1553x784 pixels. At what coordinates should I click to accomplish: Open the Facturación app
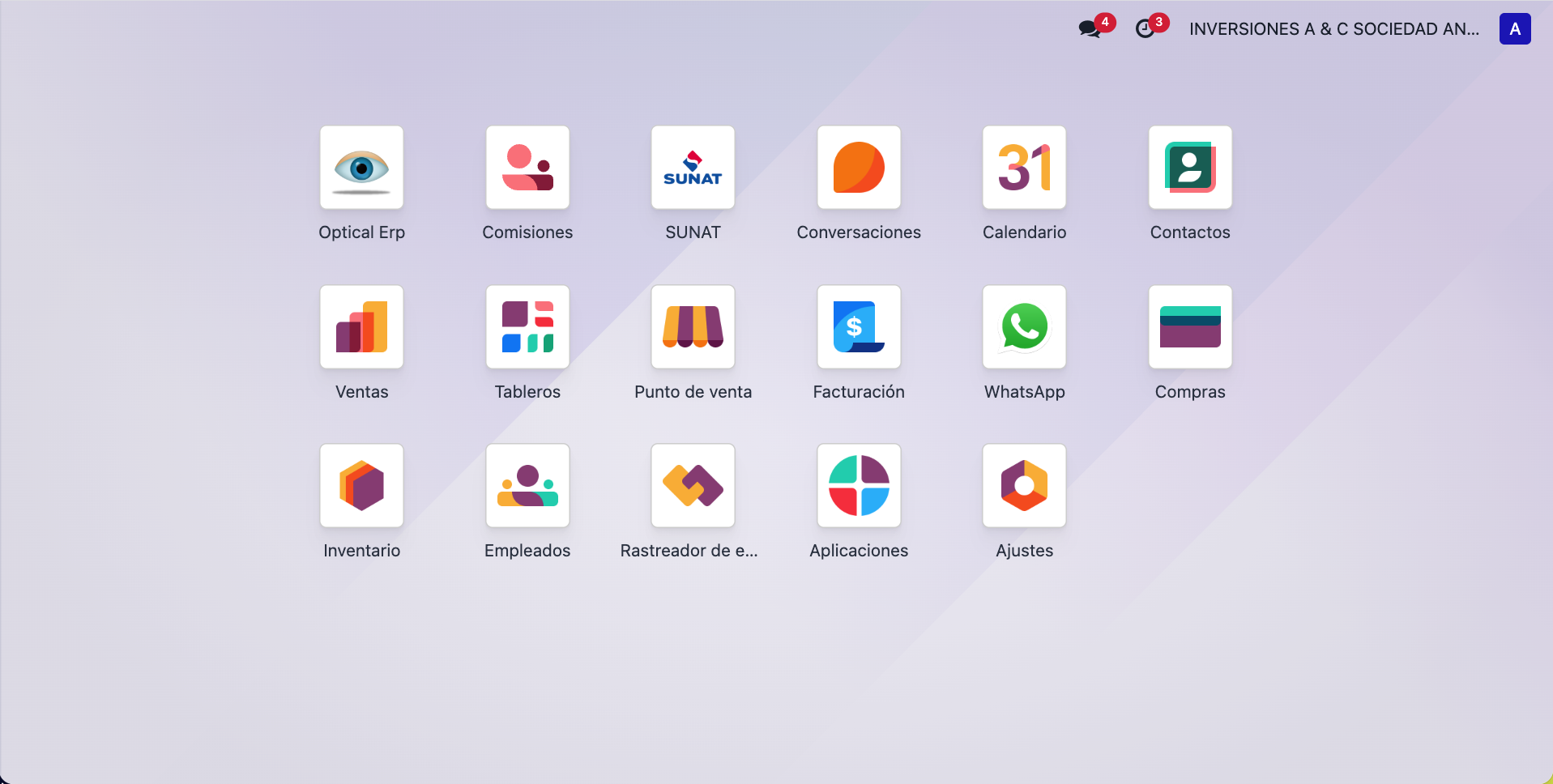point(859,327)
